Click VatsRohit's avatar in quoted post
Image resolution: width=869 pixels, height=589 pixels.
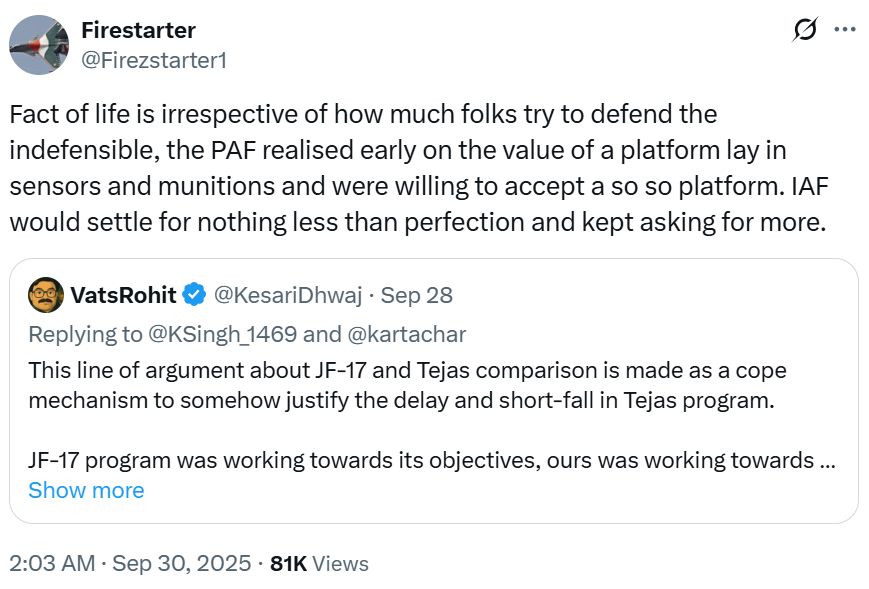point(45,295)
